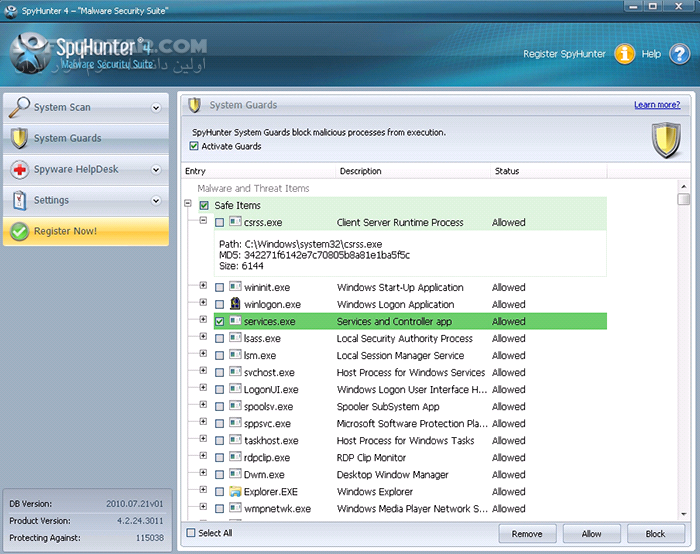Click the sppsvc.exe process icon
The image size is (700, 554).
(235, 422)
